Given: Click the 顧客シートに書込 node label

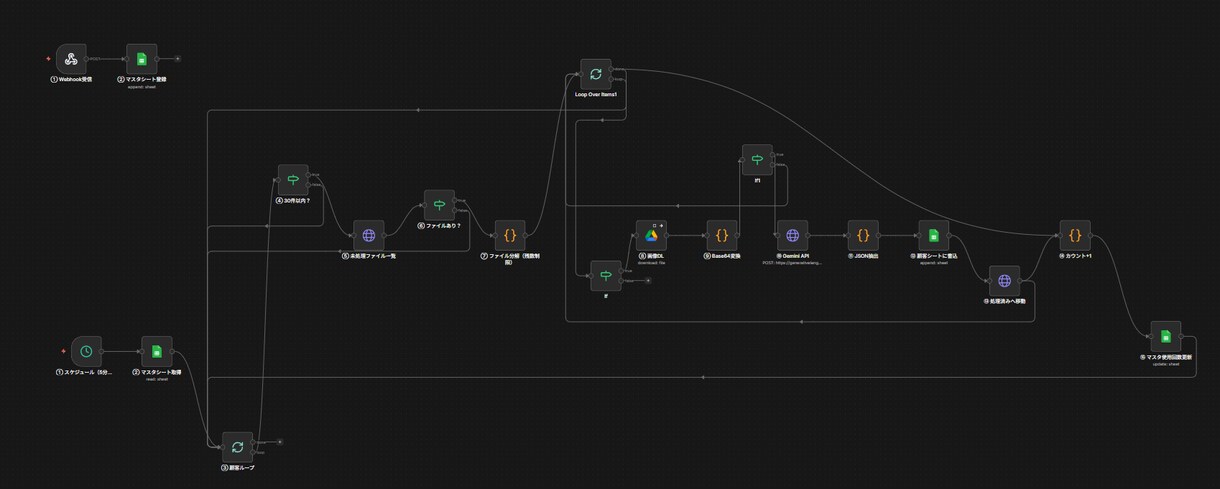Looking at the screenshot, I should pyautogui.click(x=933, y=256).
